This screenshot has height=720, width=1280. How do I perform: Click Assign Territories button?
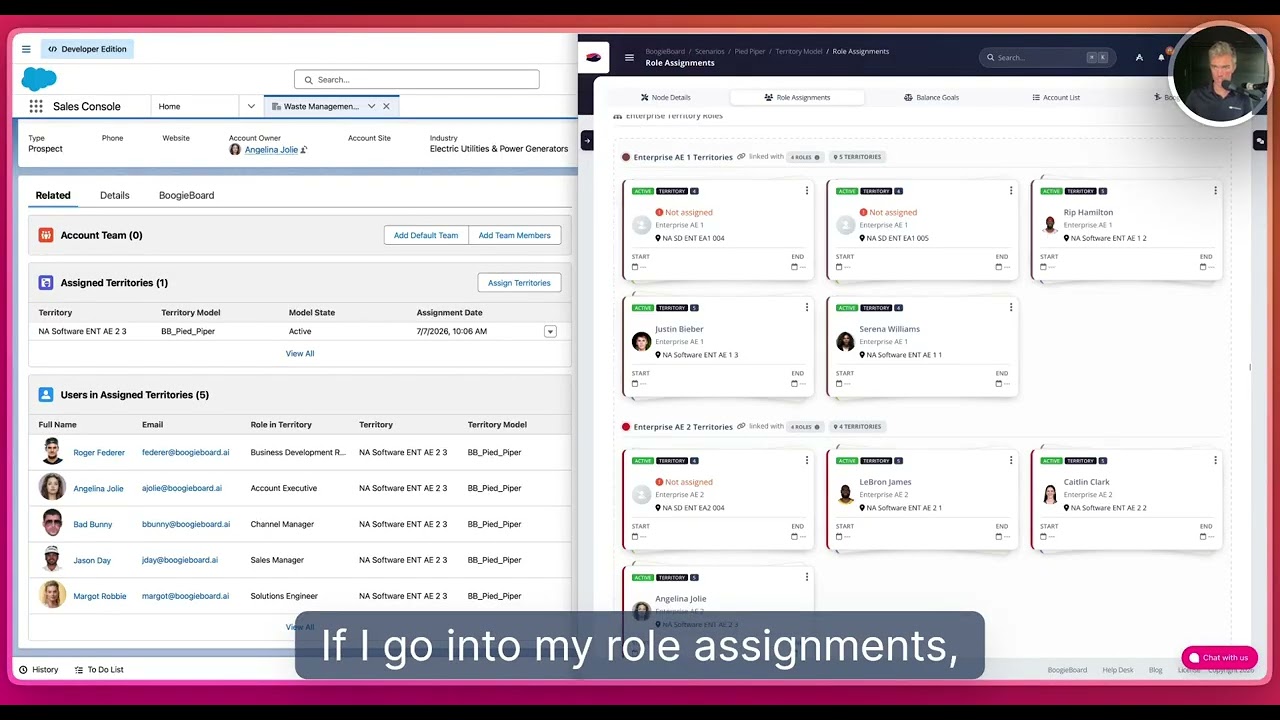[519, 283]
